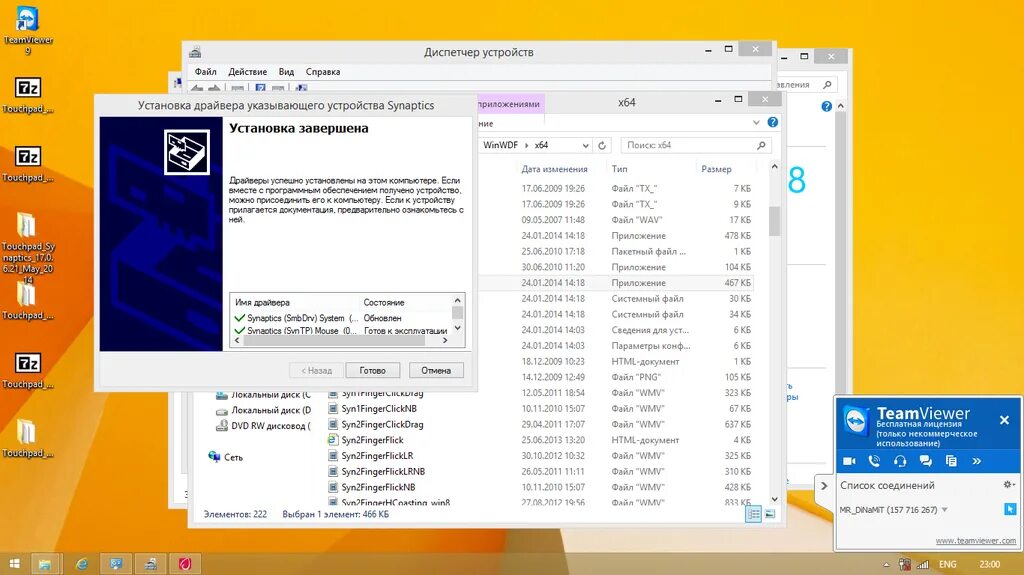The height and width of the screenshot is (575, 1024).
Task: Click search magnifier in the background window
Action: click(827, 85)
